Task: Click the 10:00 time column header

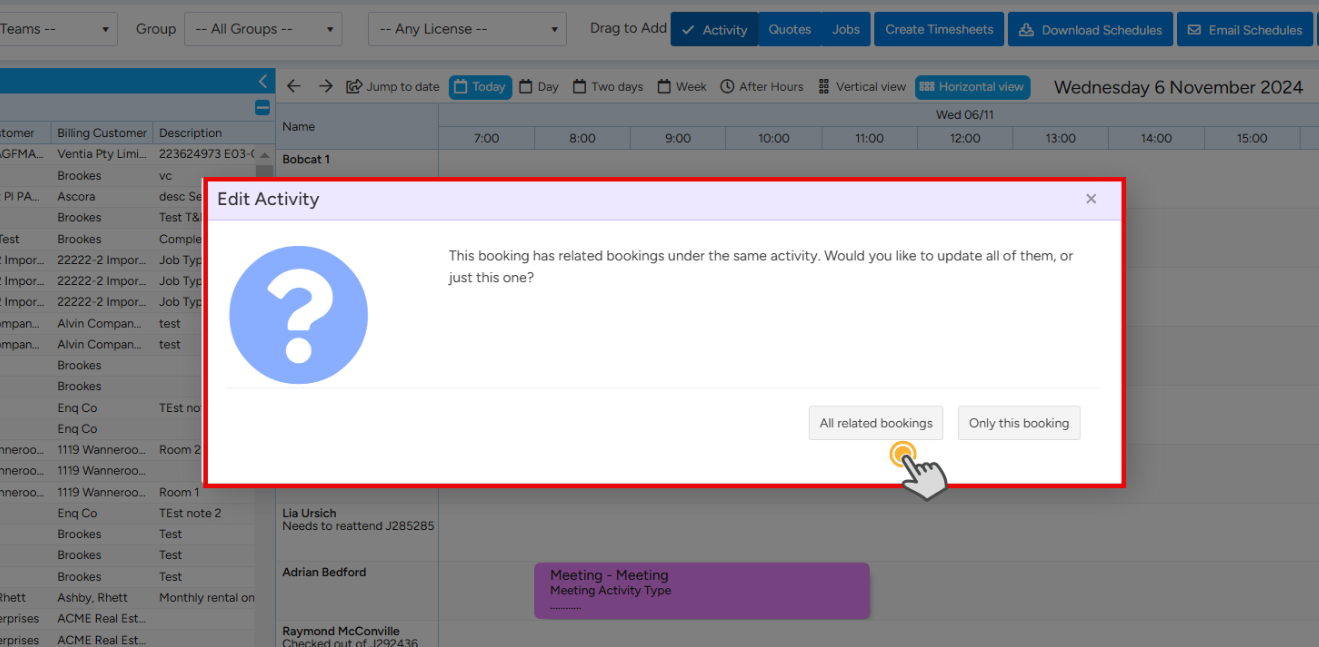Action: click(x=773, y=138)
